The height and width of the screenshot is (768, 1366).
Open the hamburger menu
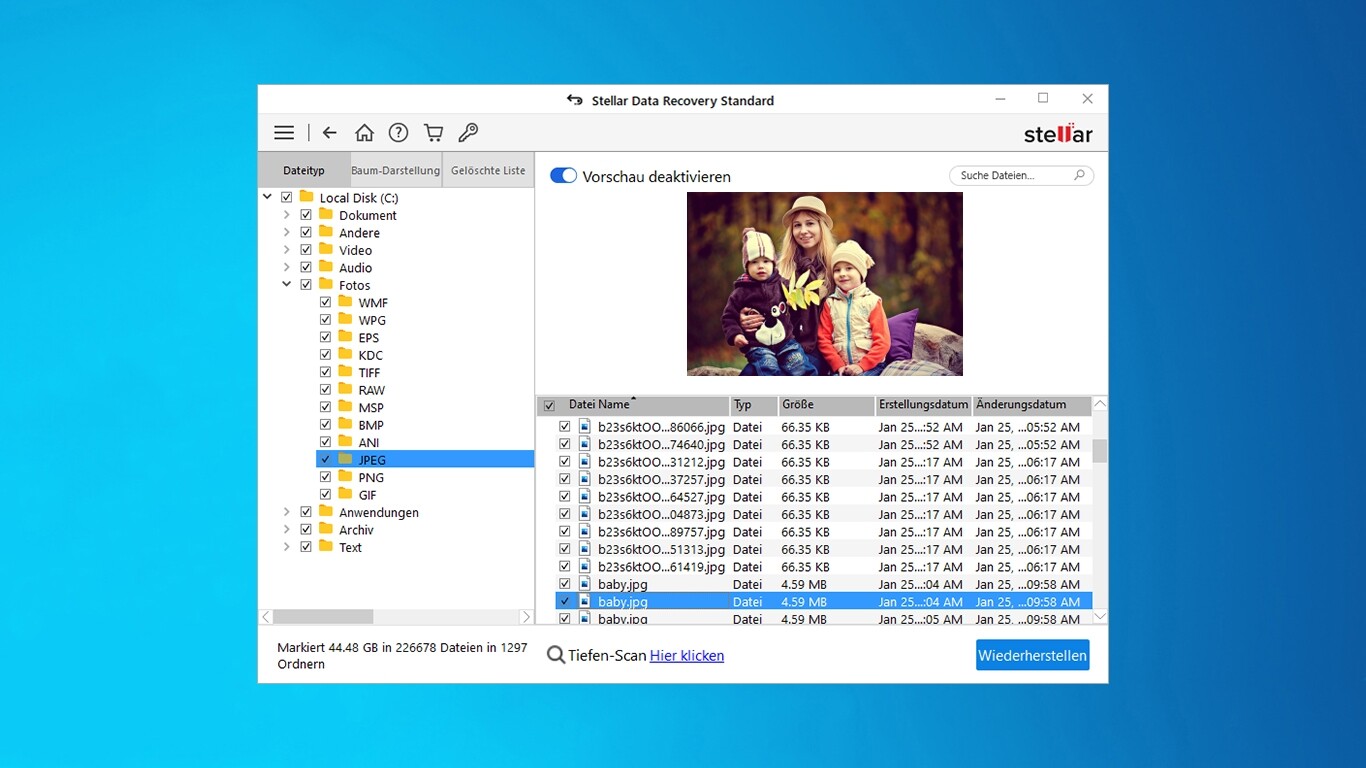point(284,133)
